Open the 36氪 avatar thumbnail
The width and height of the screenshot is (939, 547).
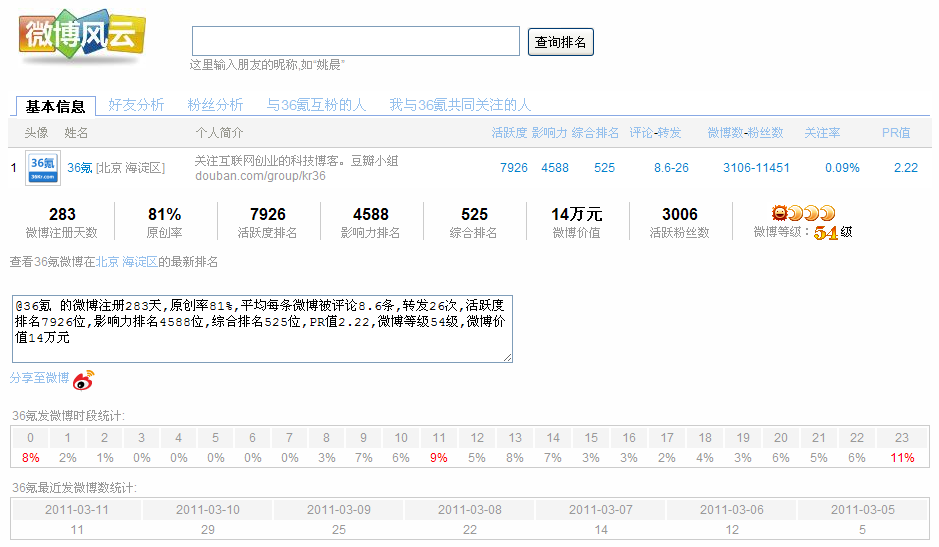coord(43,168)
